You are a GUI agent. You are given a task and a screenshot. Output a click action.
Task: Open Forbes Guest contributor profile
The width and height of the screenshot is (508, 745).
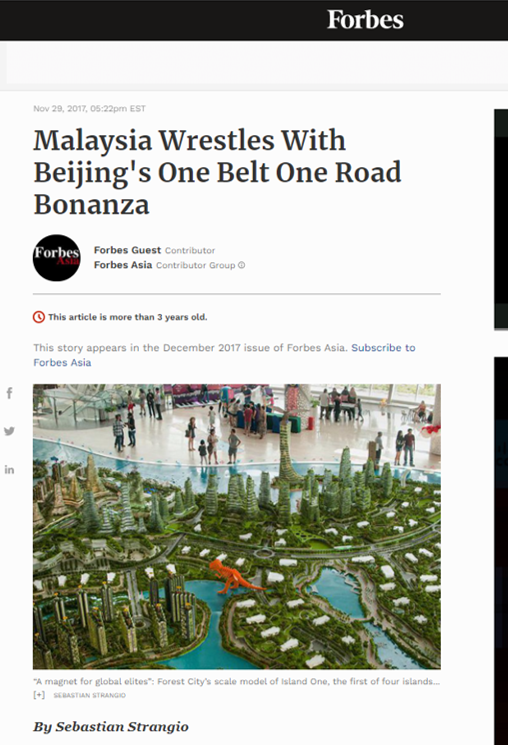pos(127,250)
